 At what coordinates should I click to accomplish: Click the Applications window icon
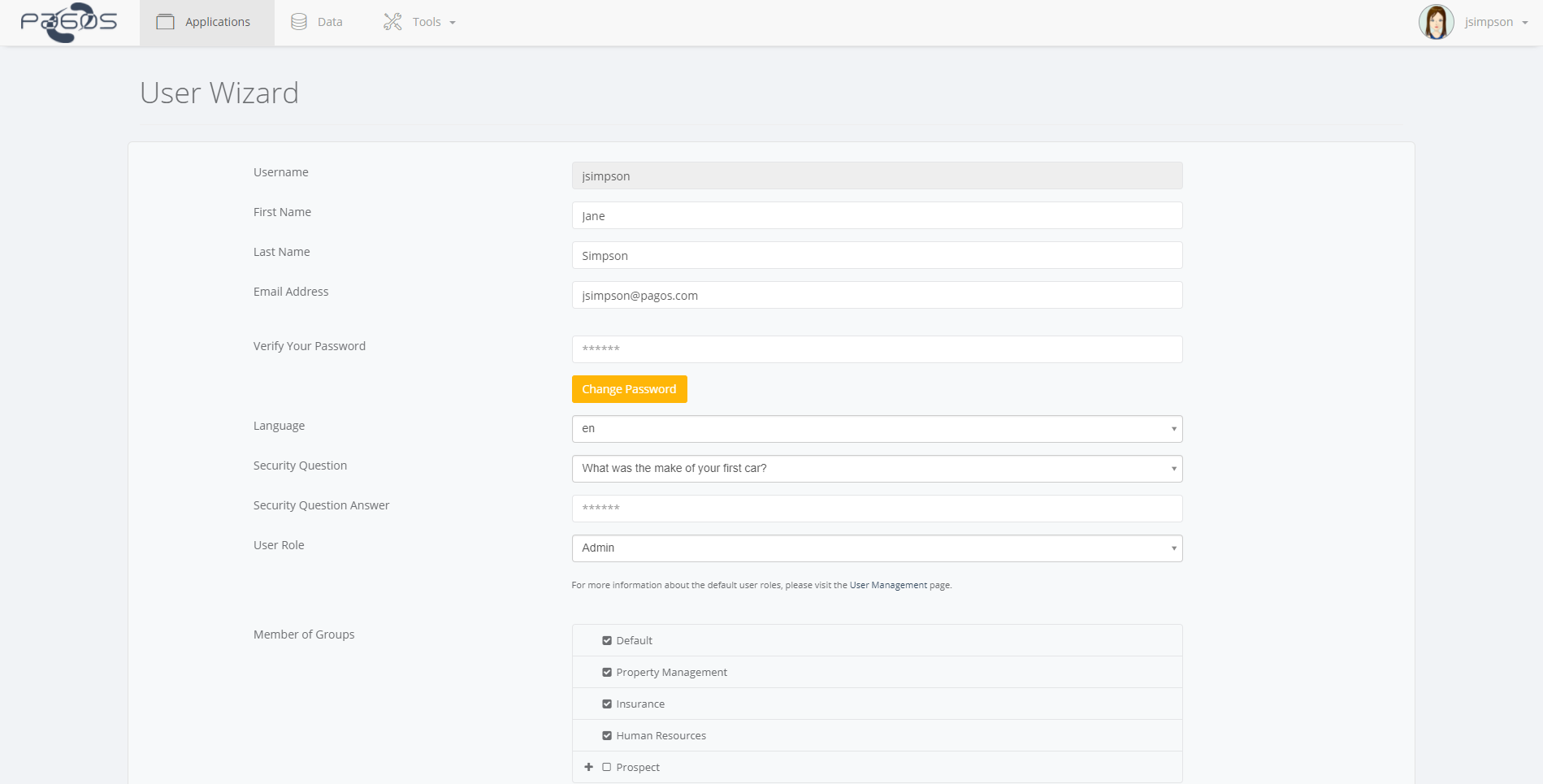[x=165, y=22]
